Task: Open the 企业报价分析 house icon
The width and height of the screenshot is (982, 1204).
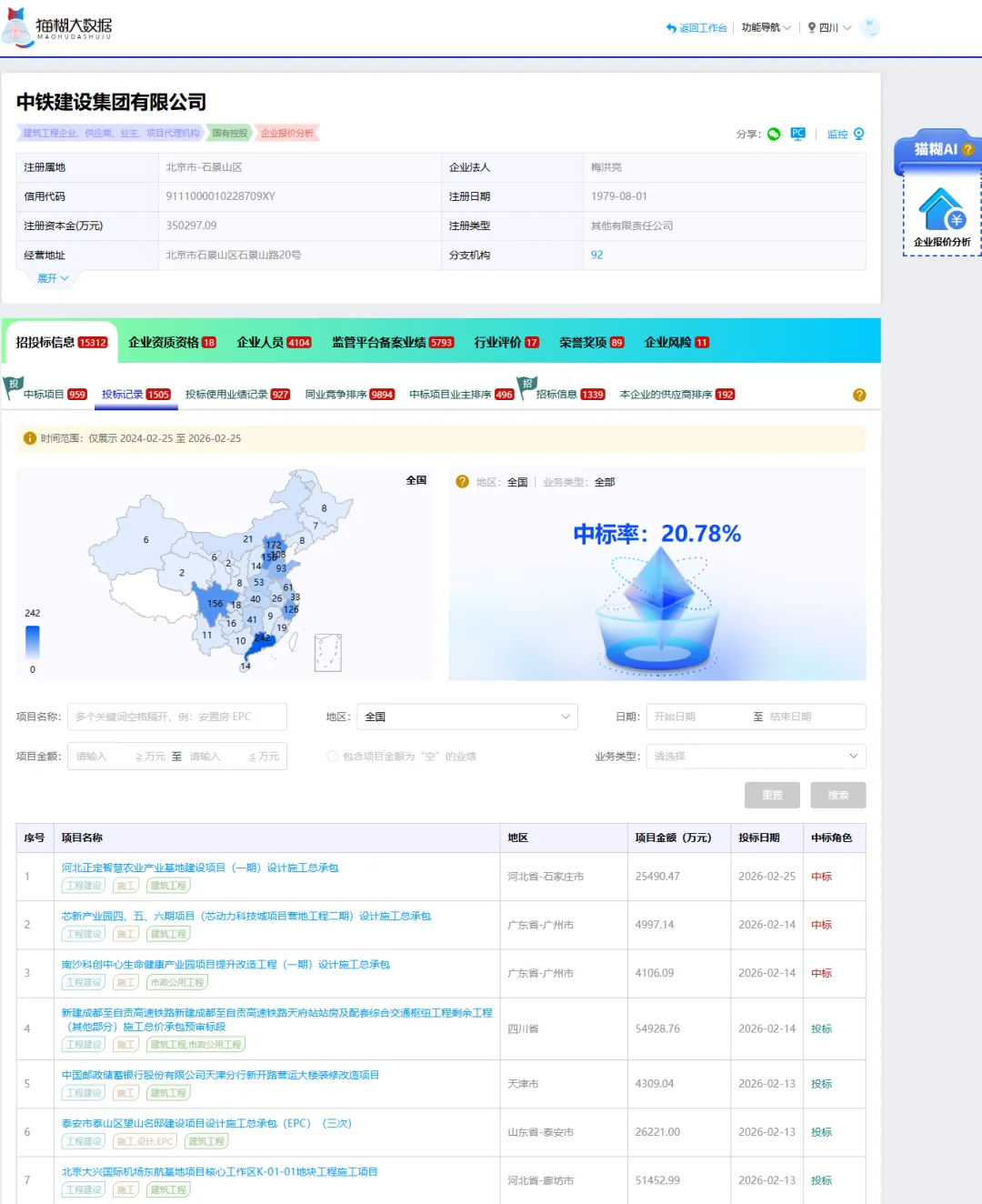Action: click(942, 209)
